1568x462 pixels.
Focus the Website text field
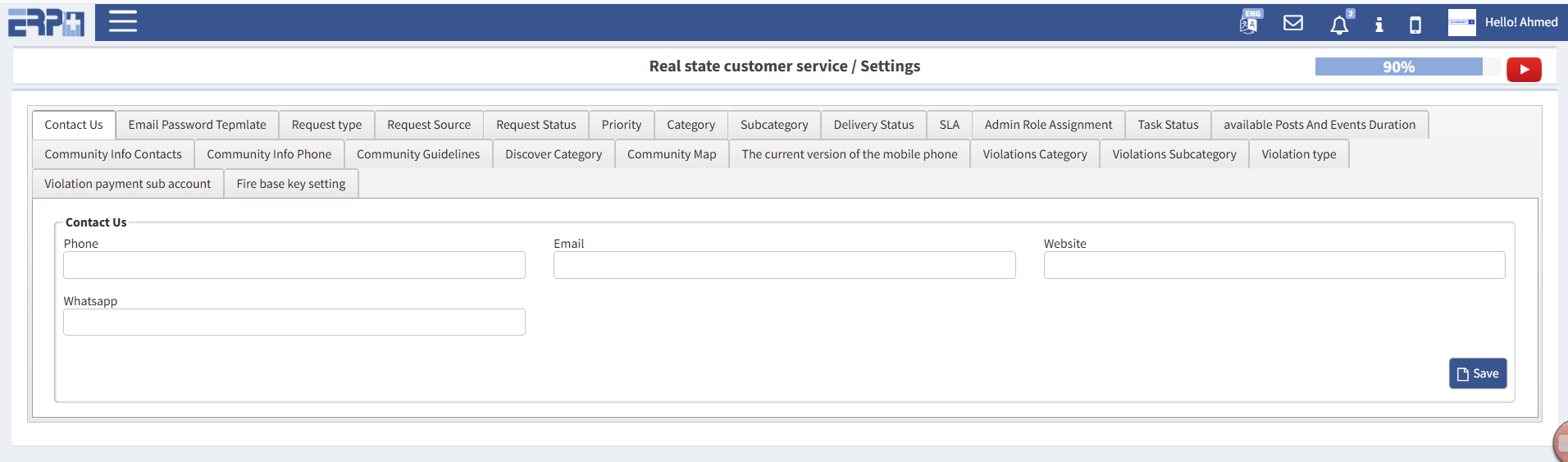click(1274, 265)
